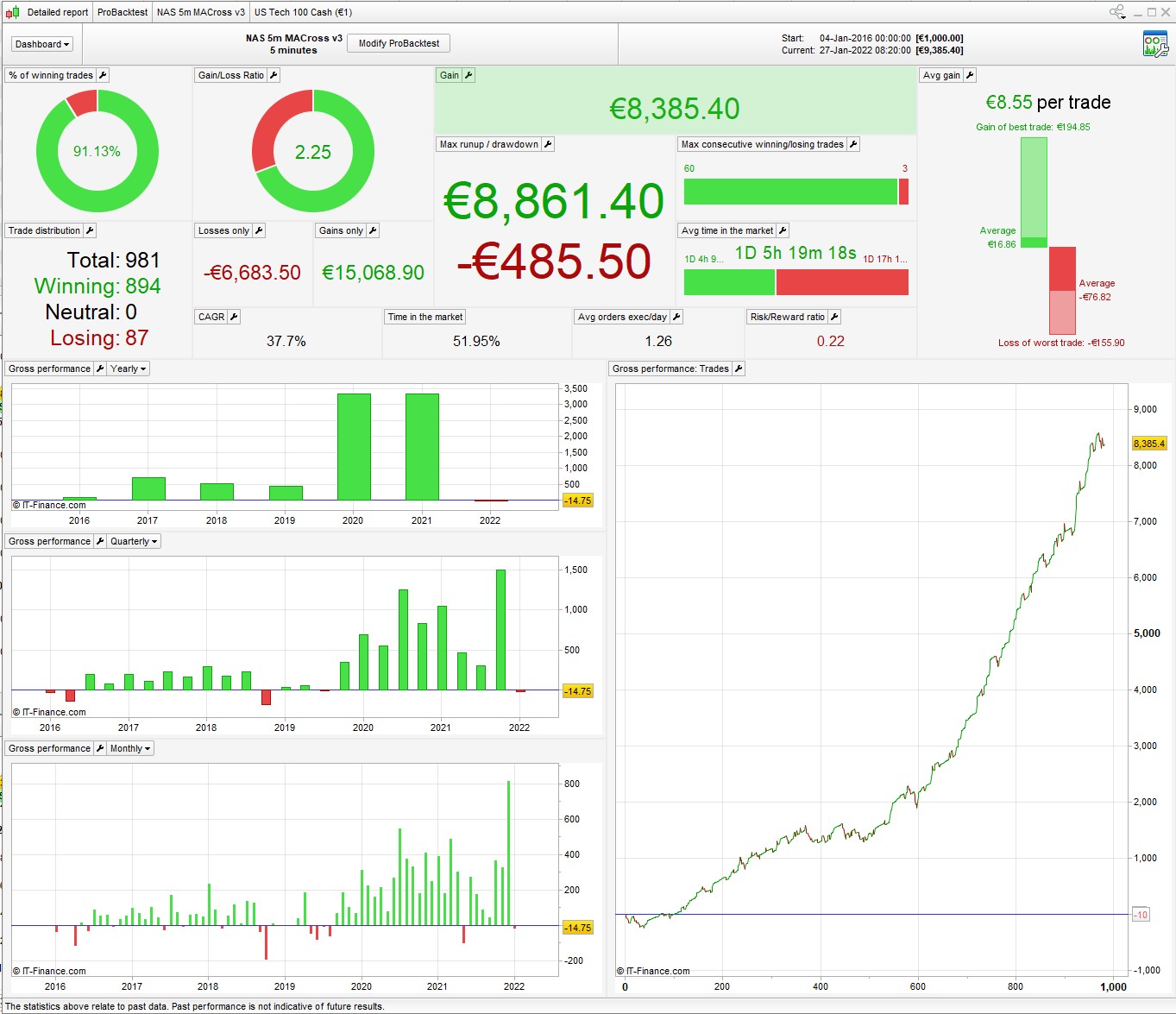Click the €15,068.90 gains value
The width and height of the screenshot is (1176, 1014).
[373, 273]
